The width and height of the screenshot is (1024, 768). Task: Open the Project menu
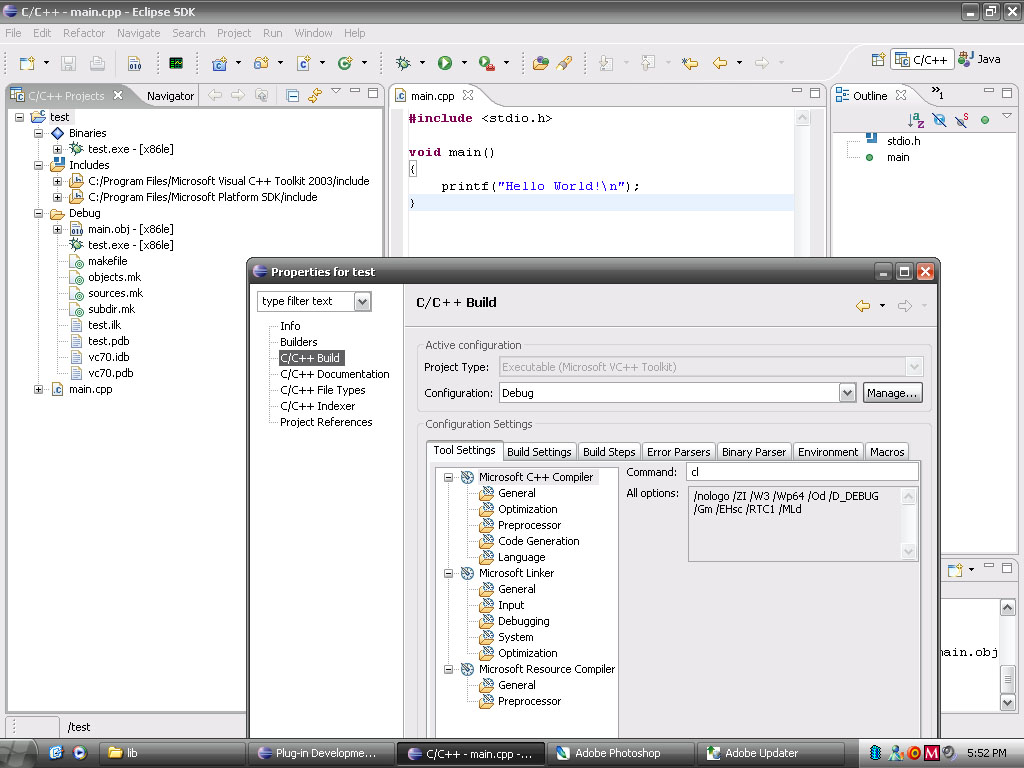(x=234, y=33)
